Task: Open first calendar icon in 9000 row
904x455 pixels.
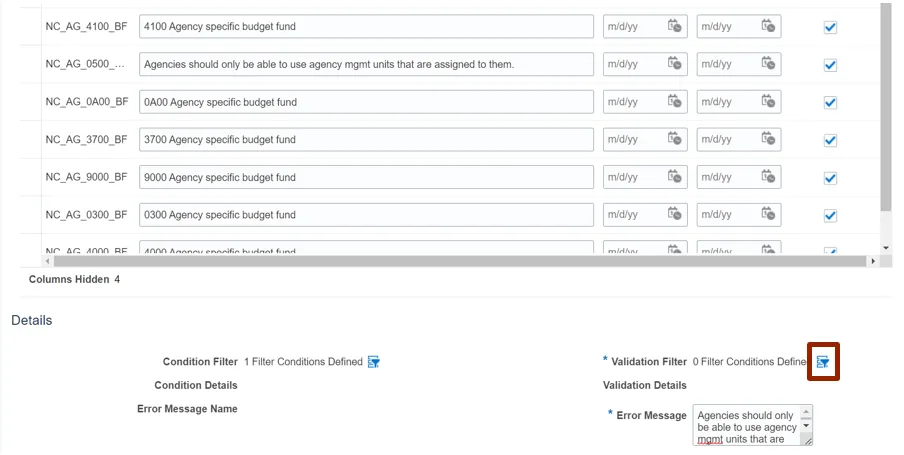Action: tap(675, 177)
